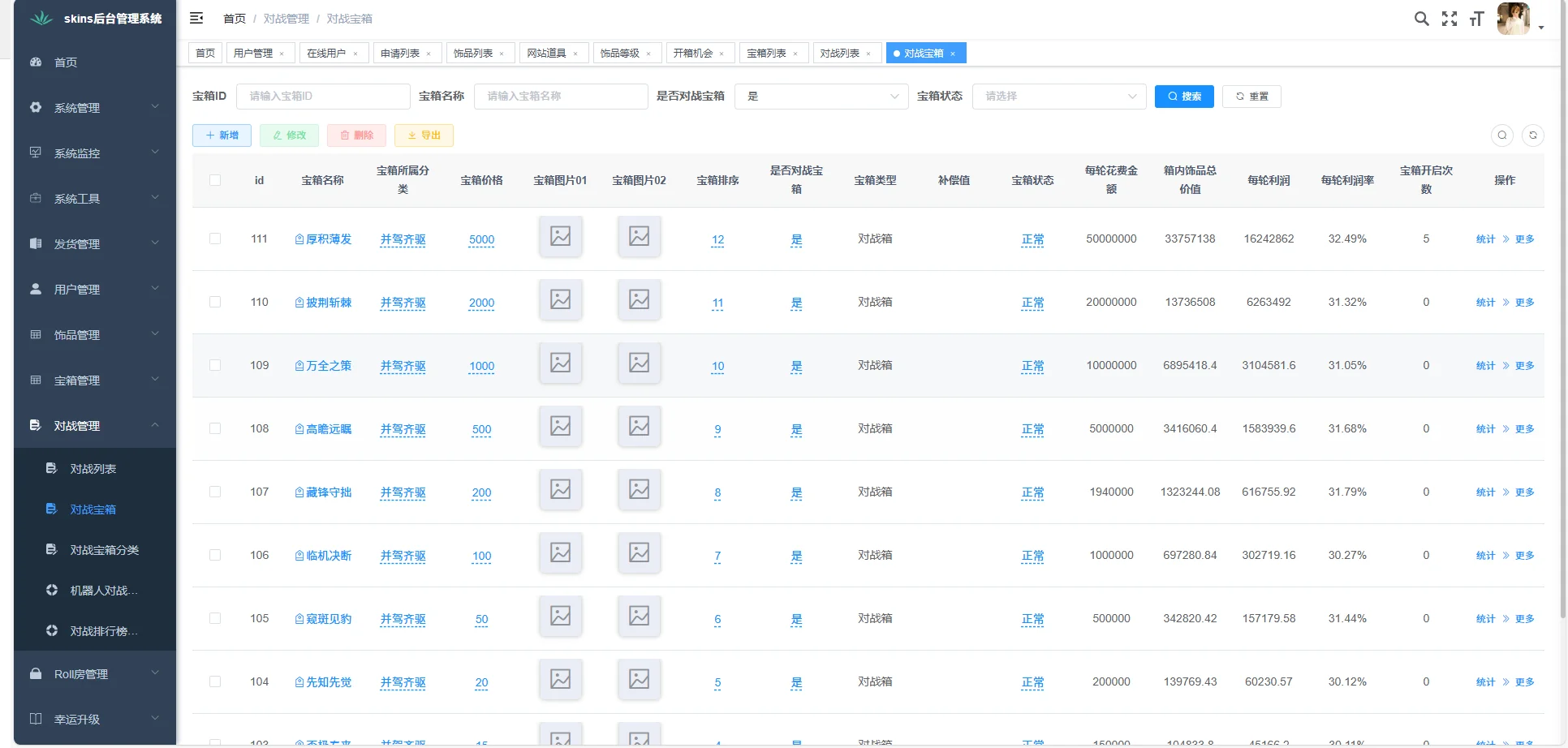The width and height of the screenshot is (1568, 748).
Task: Switch to the 宝箱列表 tab
Action: point(766,53)
